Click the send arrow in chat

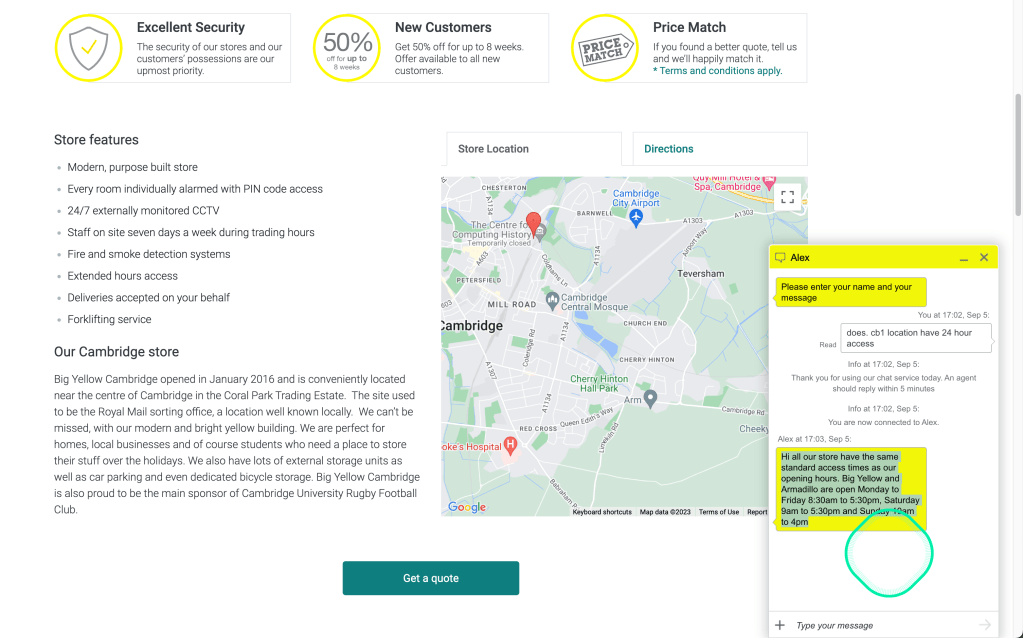click(985, 625)
